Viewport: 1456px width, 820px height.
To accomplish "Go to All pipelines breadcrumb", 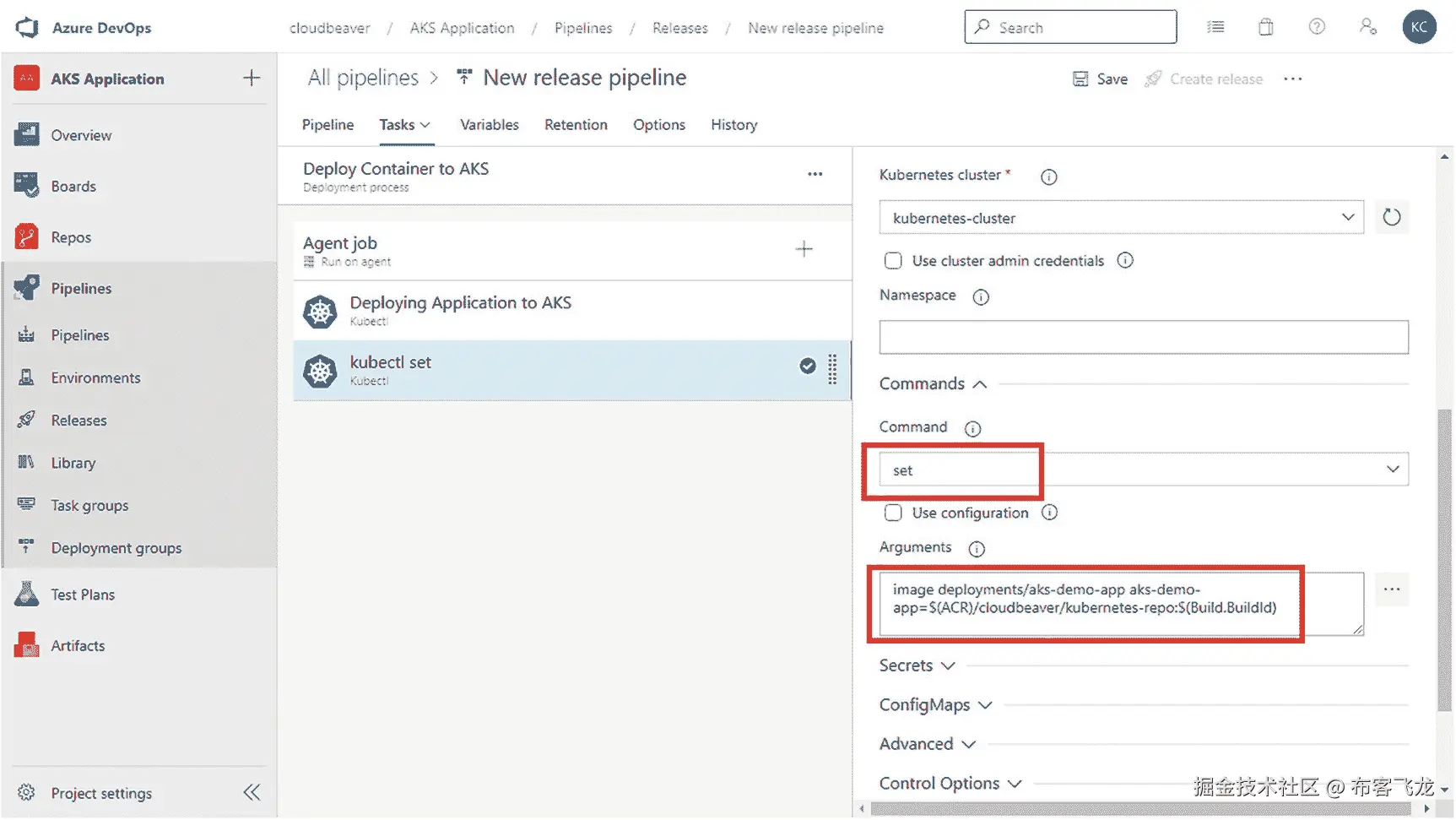I will pyautogui.click(x=363, y=78).
